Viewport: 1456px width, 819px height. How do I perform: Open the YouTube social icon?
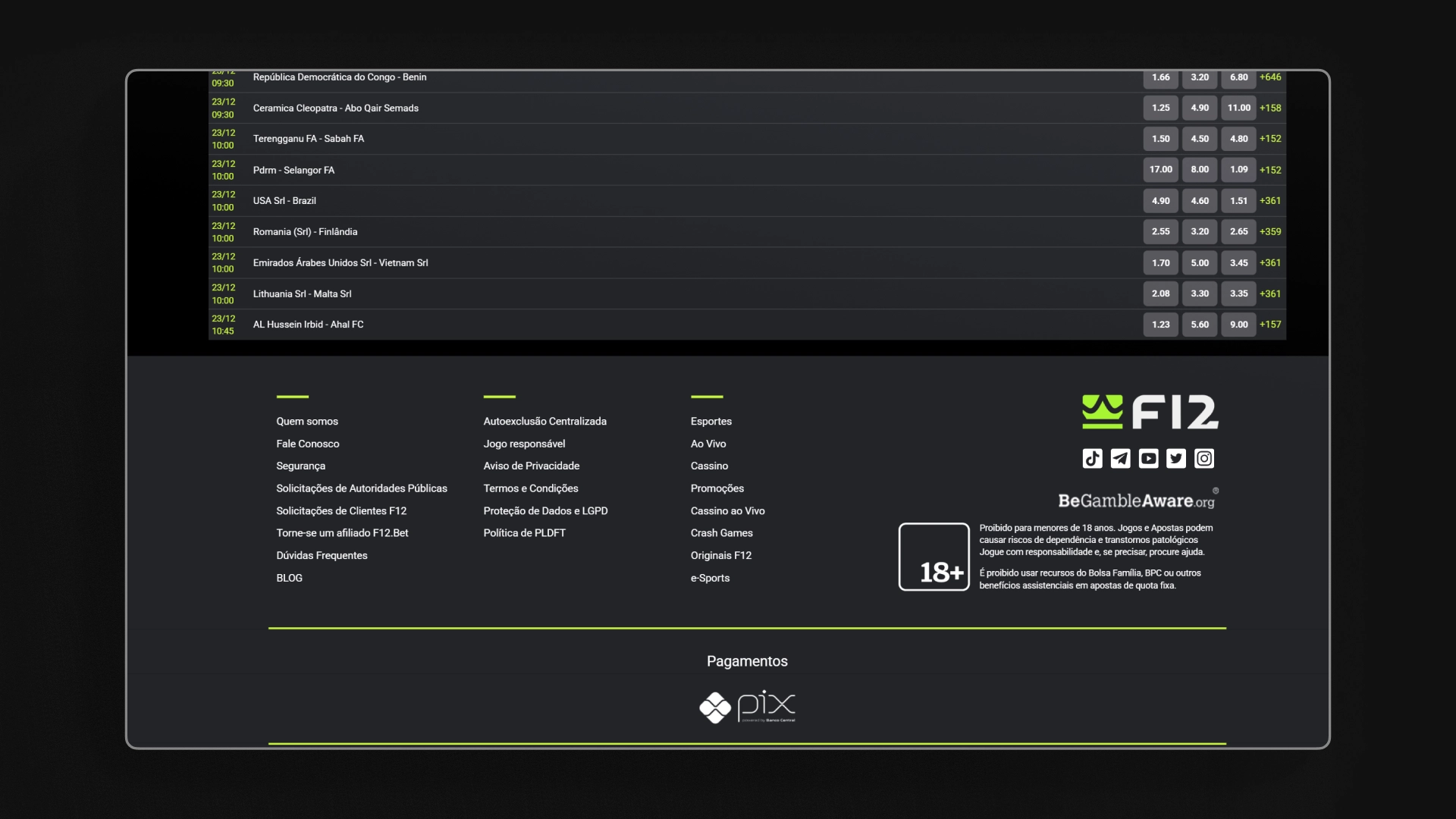click(1148, 458)
